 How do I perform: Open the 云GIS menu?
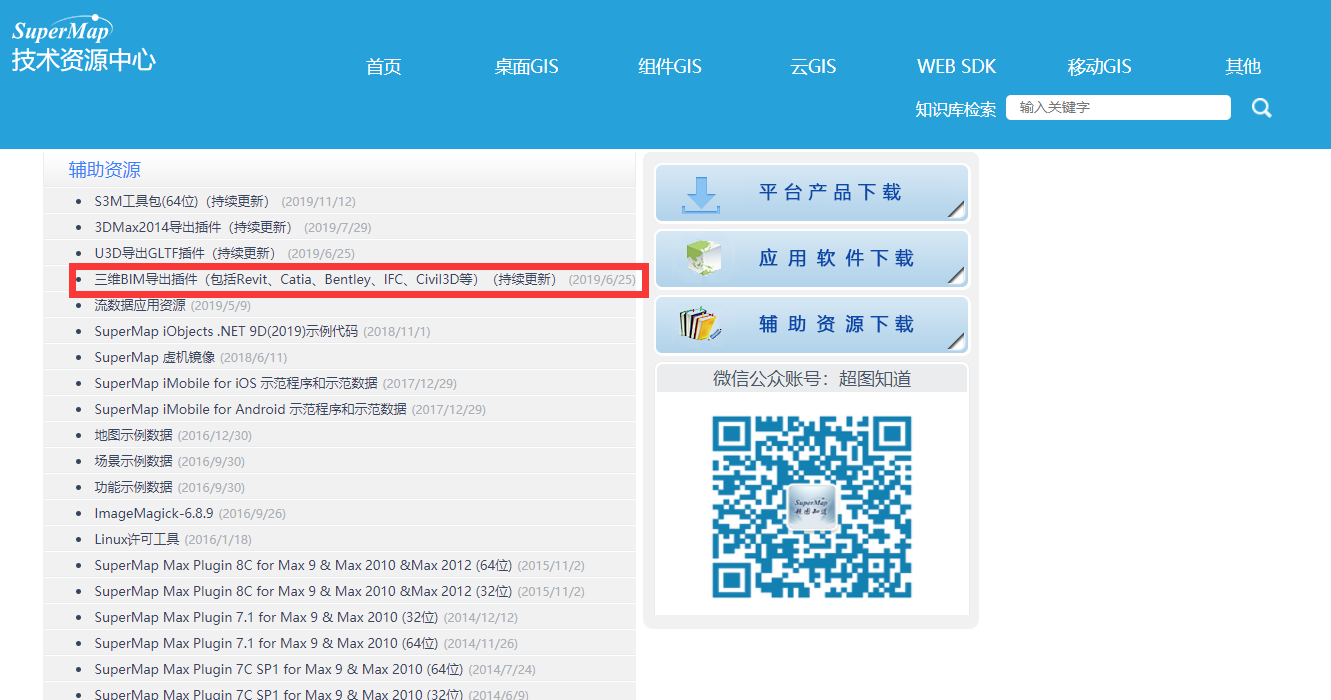[813, 67]
